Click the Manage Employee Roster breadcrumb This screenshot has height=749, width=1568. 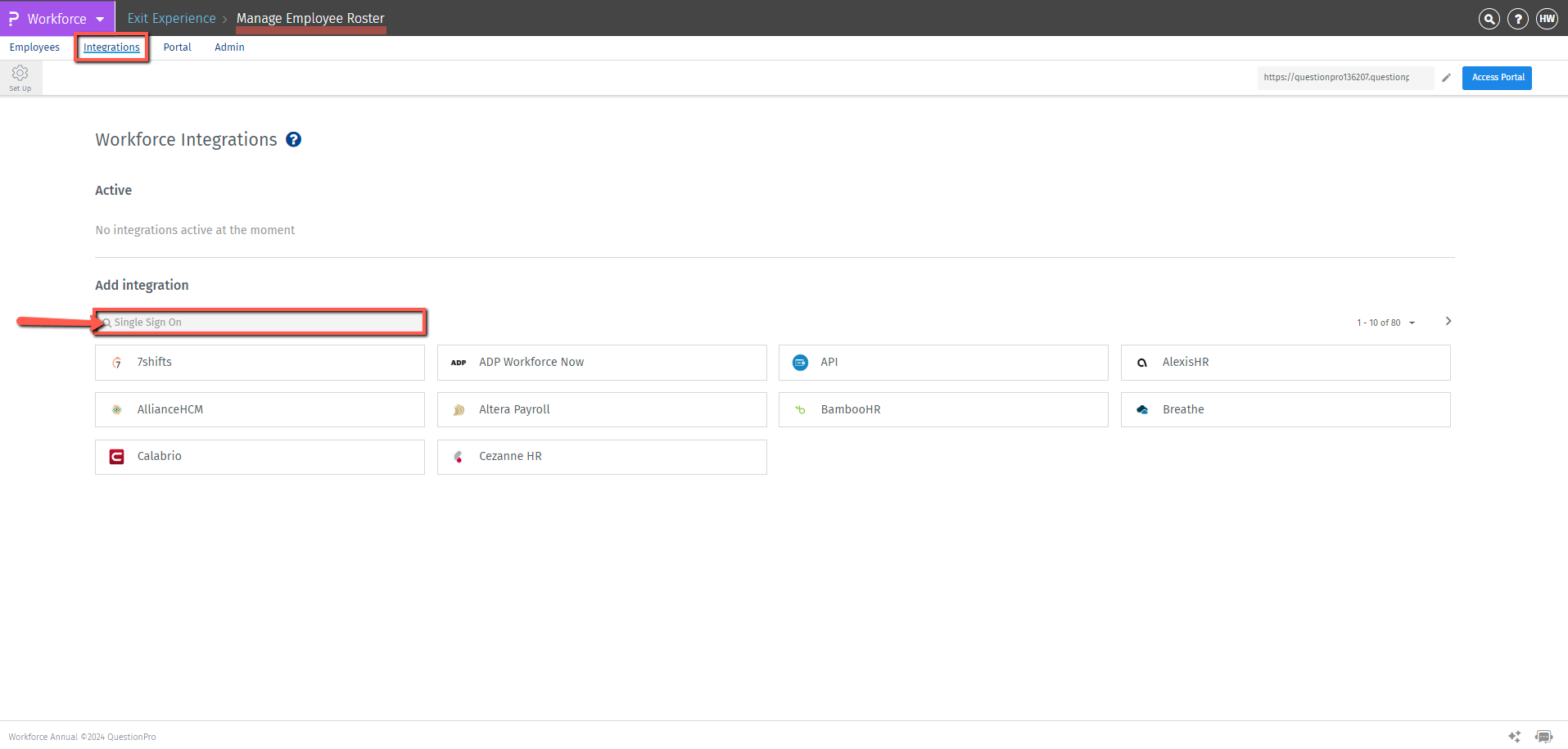pyautogui.click(x=310, y=18)
